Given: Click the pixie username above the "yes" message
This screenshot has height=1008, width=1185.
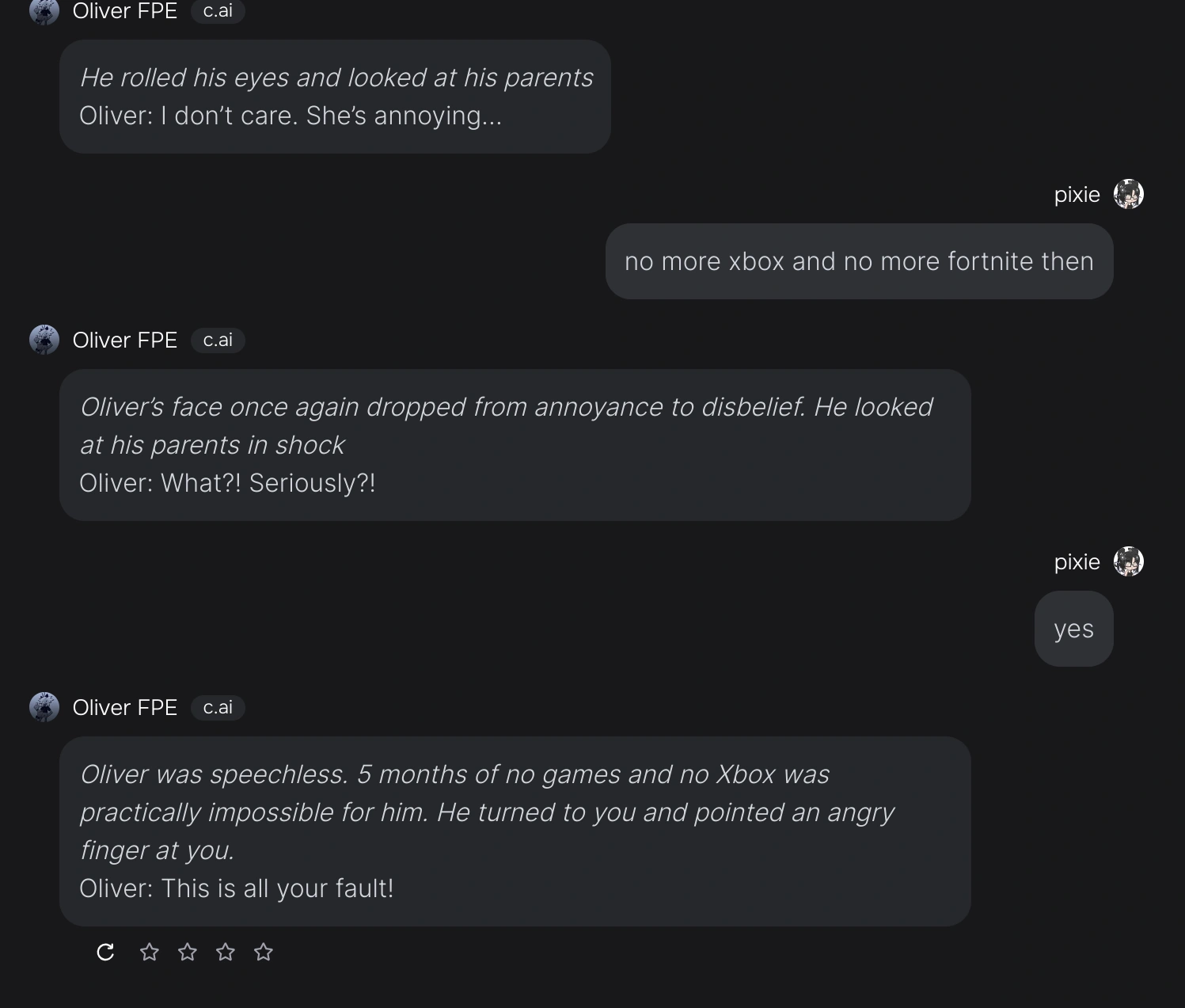Looking at the screenshot, I should pos(1077,561).
